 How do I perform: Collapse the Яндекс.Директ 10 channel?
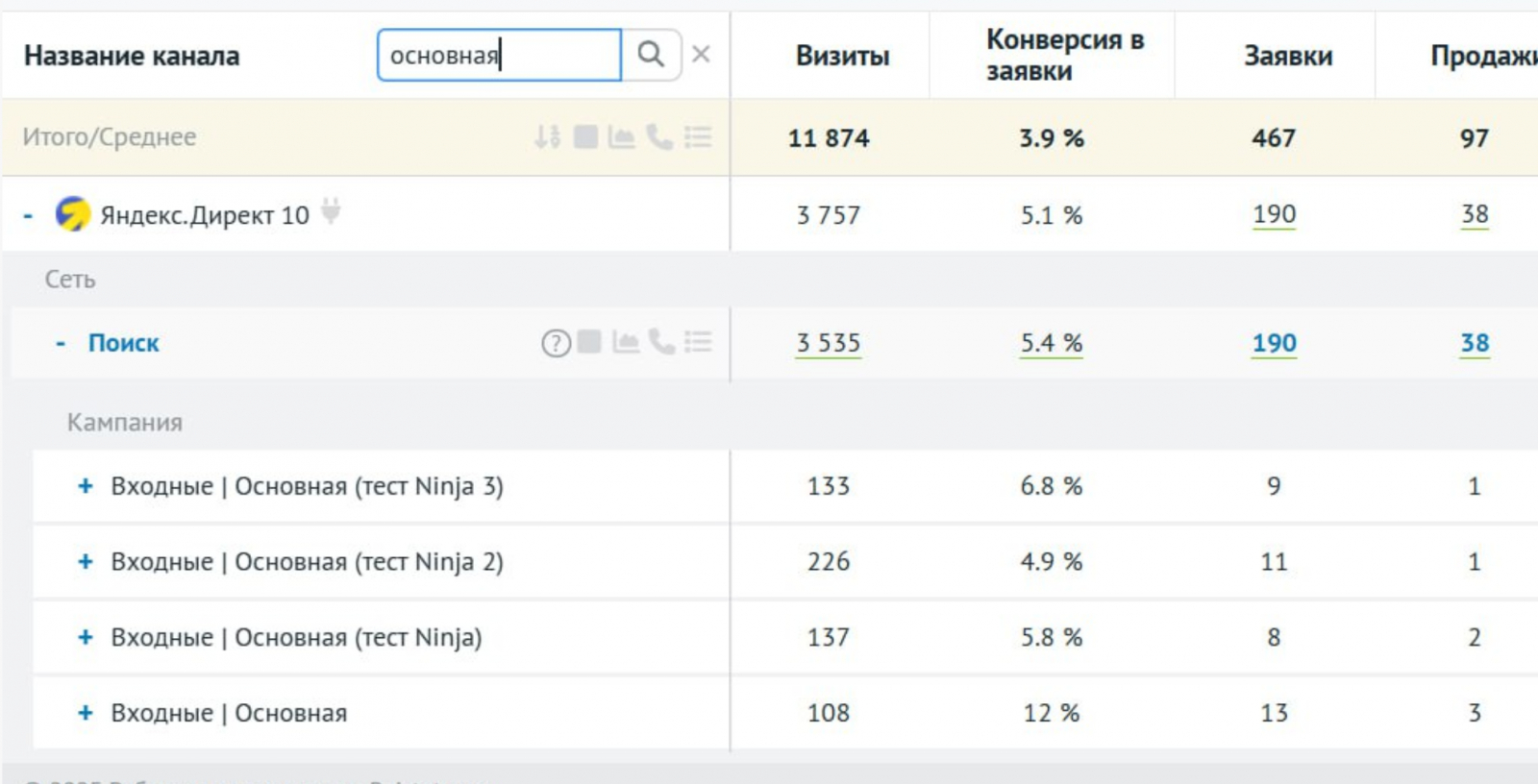pyautogui.click(x=28, y=215)
